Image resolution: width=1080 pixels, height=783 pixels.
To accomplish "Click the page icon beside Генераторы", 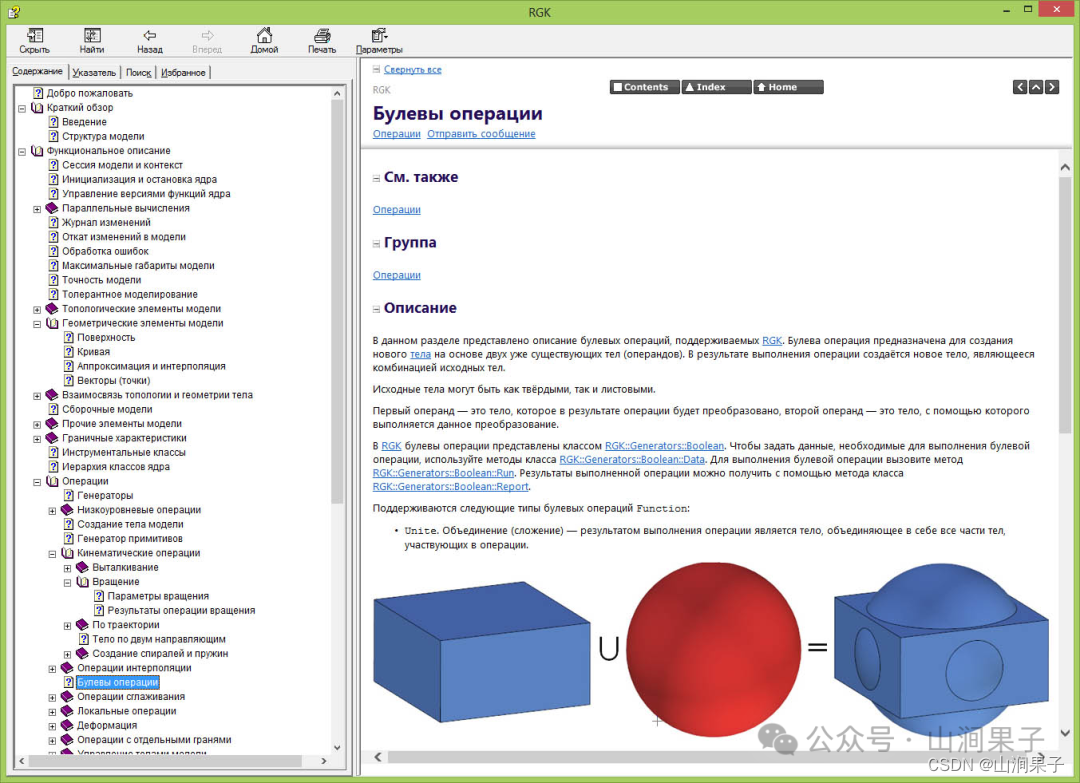I will (x=69, y=495).
